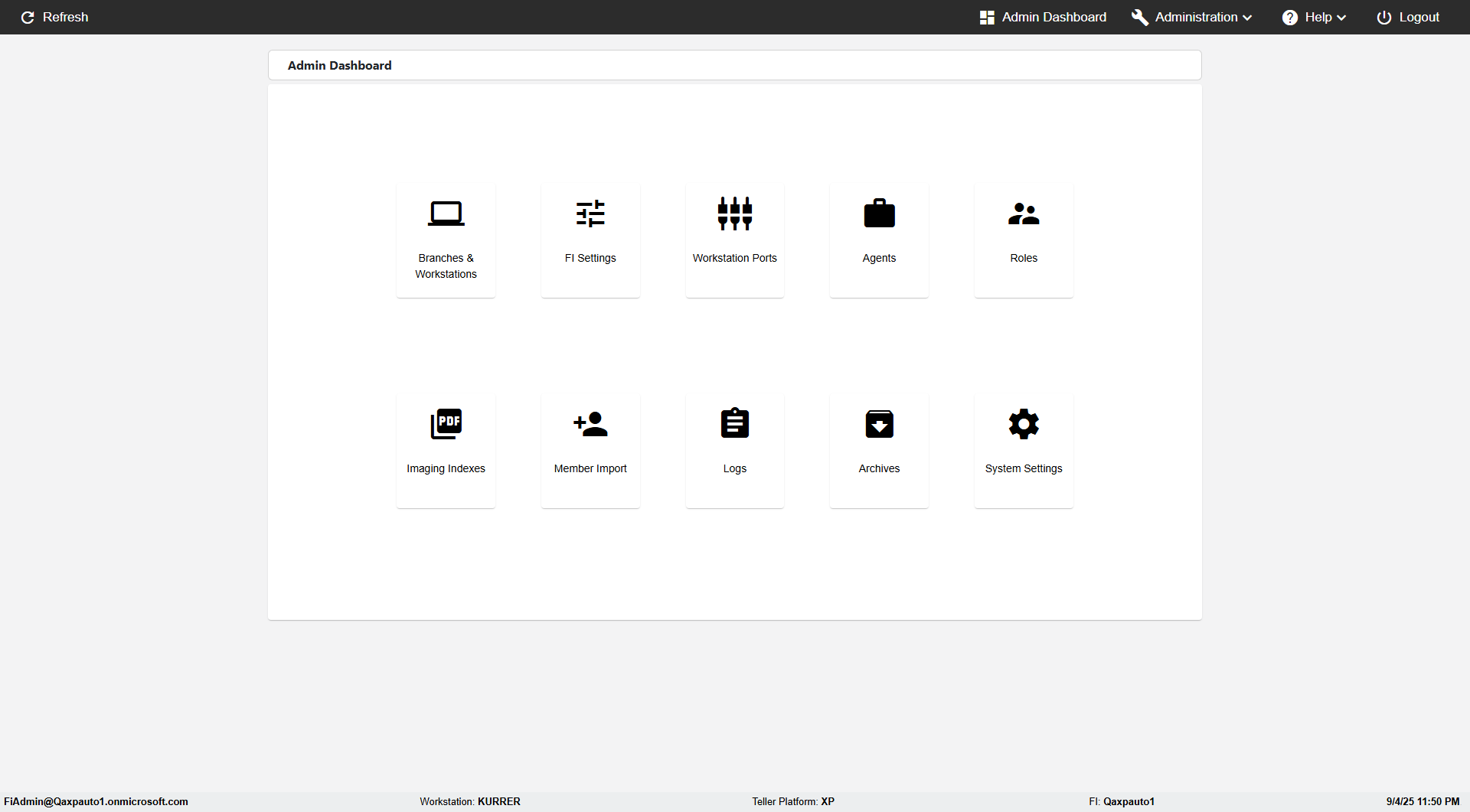Click the Logout link text
This screenshot has width=1470, height=812.
tap(1419, 17)
